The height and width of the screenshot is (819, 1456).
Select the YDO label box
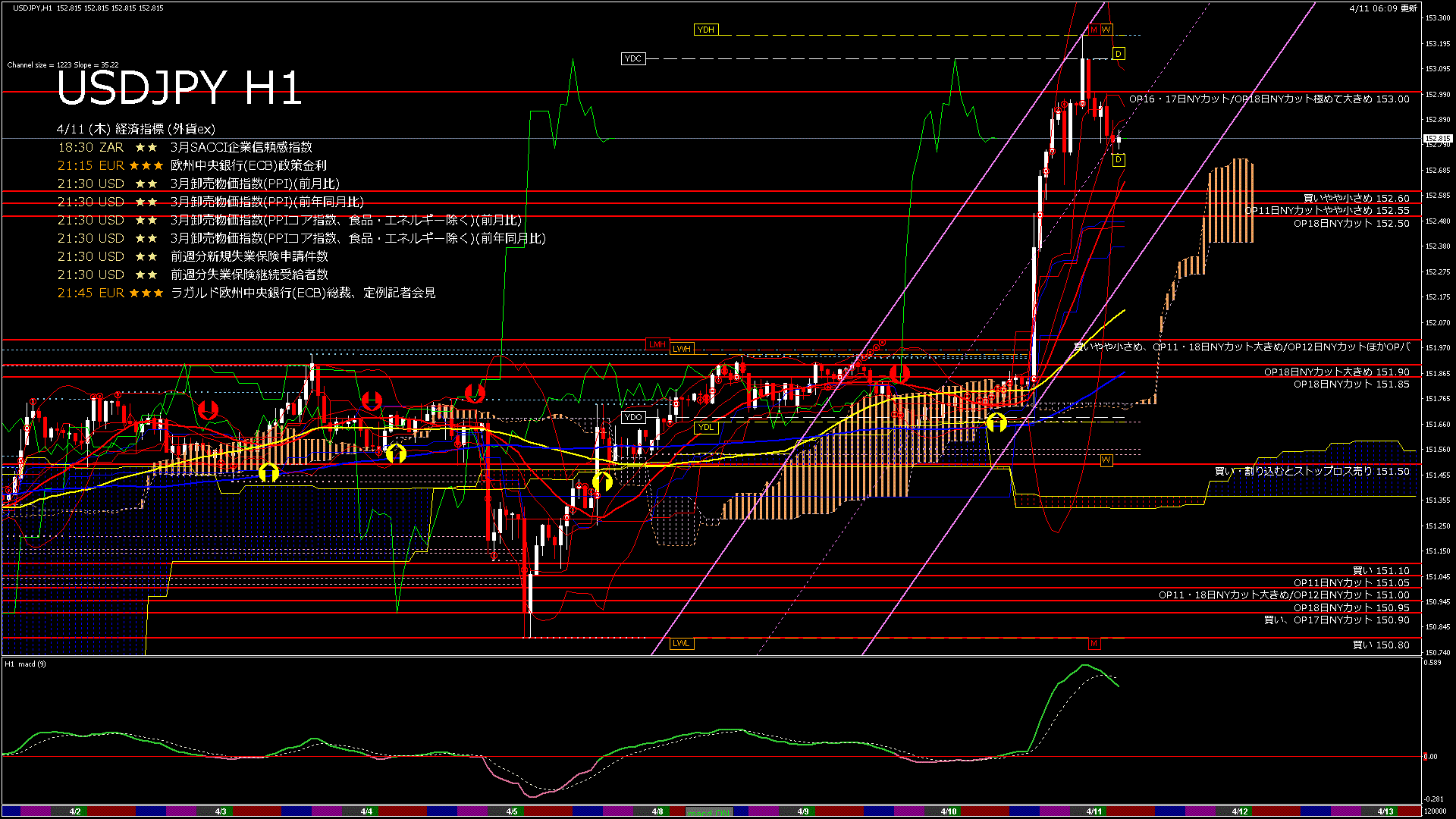pos(632,417)
